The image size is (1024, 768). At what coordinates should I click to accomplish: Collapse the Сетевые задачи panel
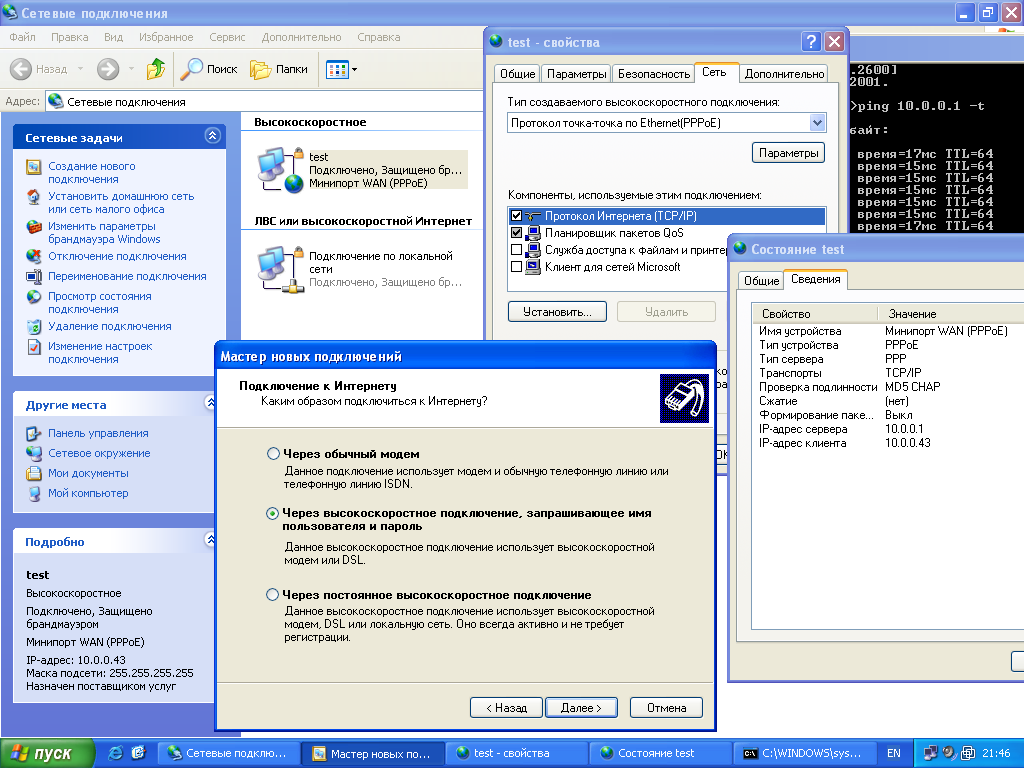click(x=212, y=136)
